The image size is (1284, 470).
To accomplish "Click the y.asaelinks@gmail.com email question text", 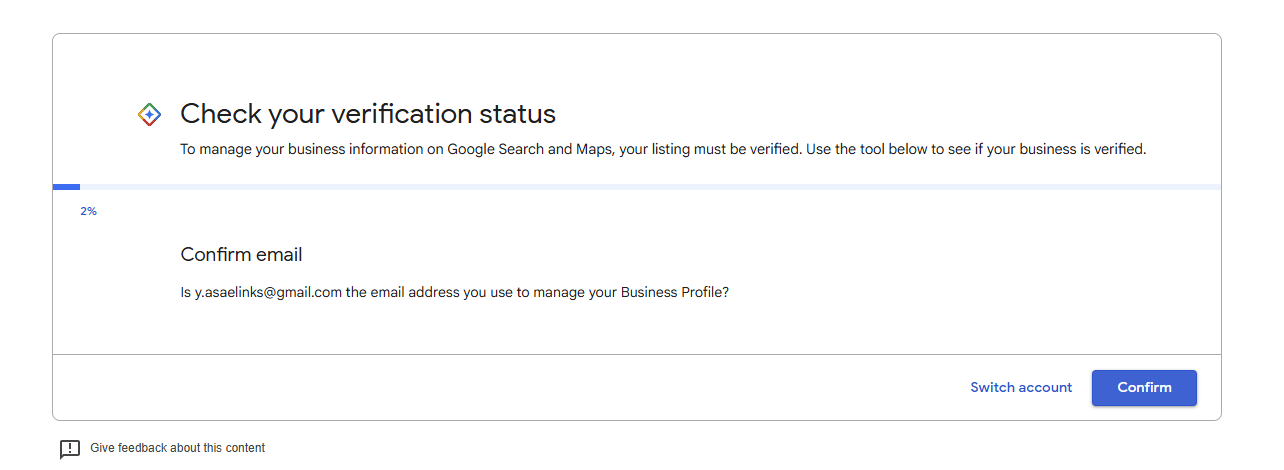I will (x=454, y=293).
